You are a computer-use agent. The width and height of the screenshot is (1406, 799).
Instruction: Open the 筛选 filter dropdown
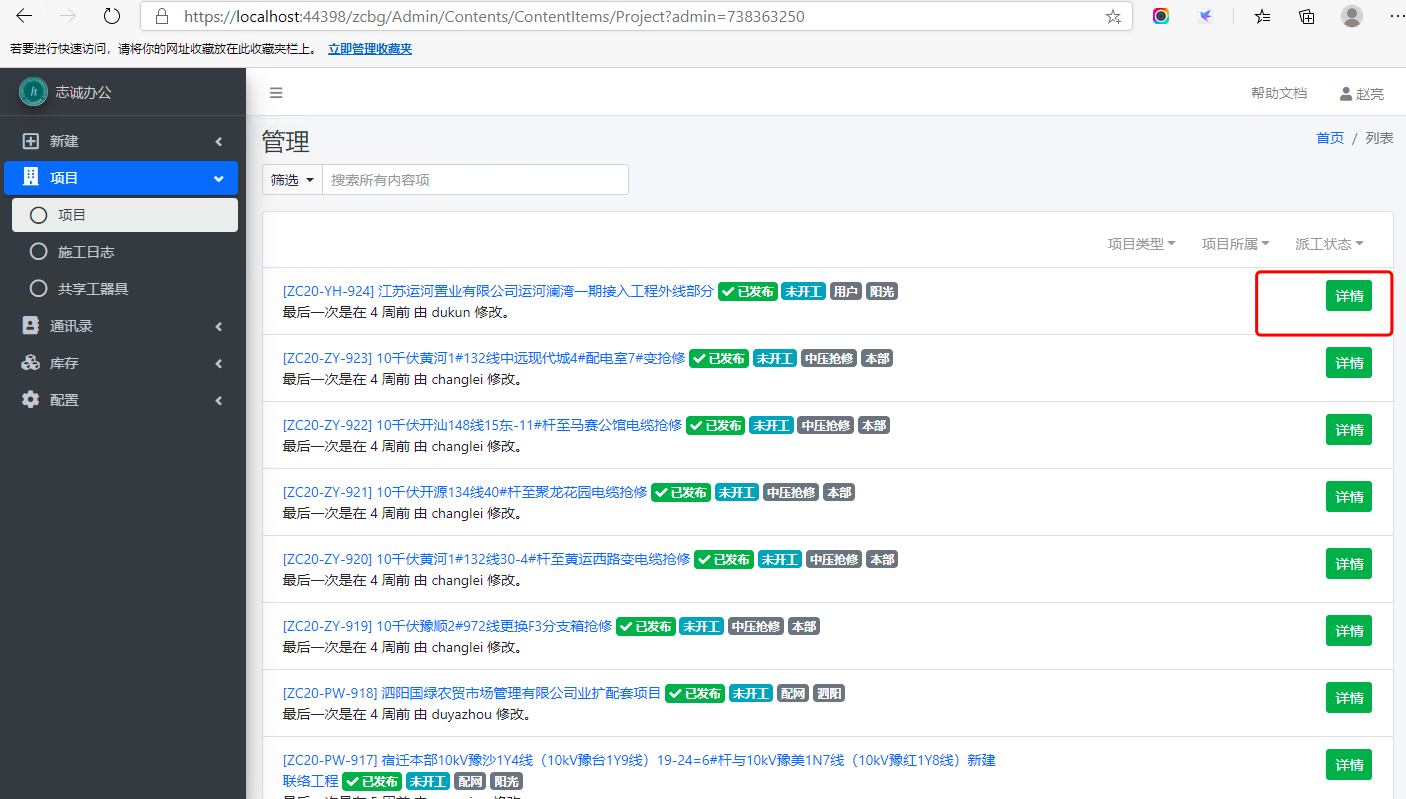point(291,179)
